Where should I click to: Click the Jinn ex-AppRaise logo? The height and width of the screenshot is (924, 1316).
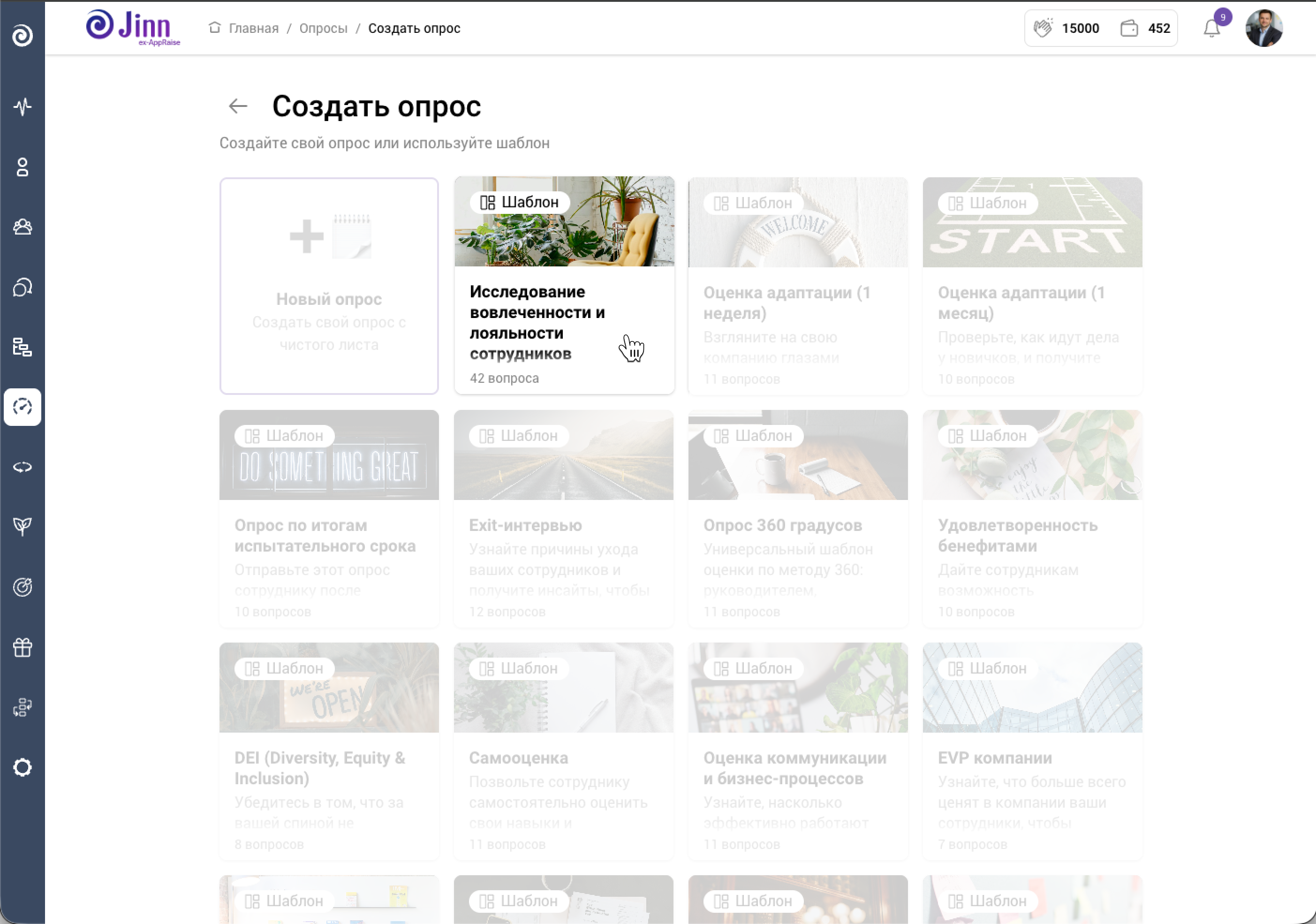point(133,28)
